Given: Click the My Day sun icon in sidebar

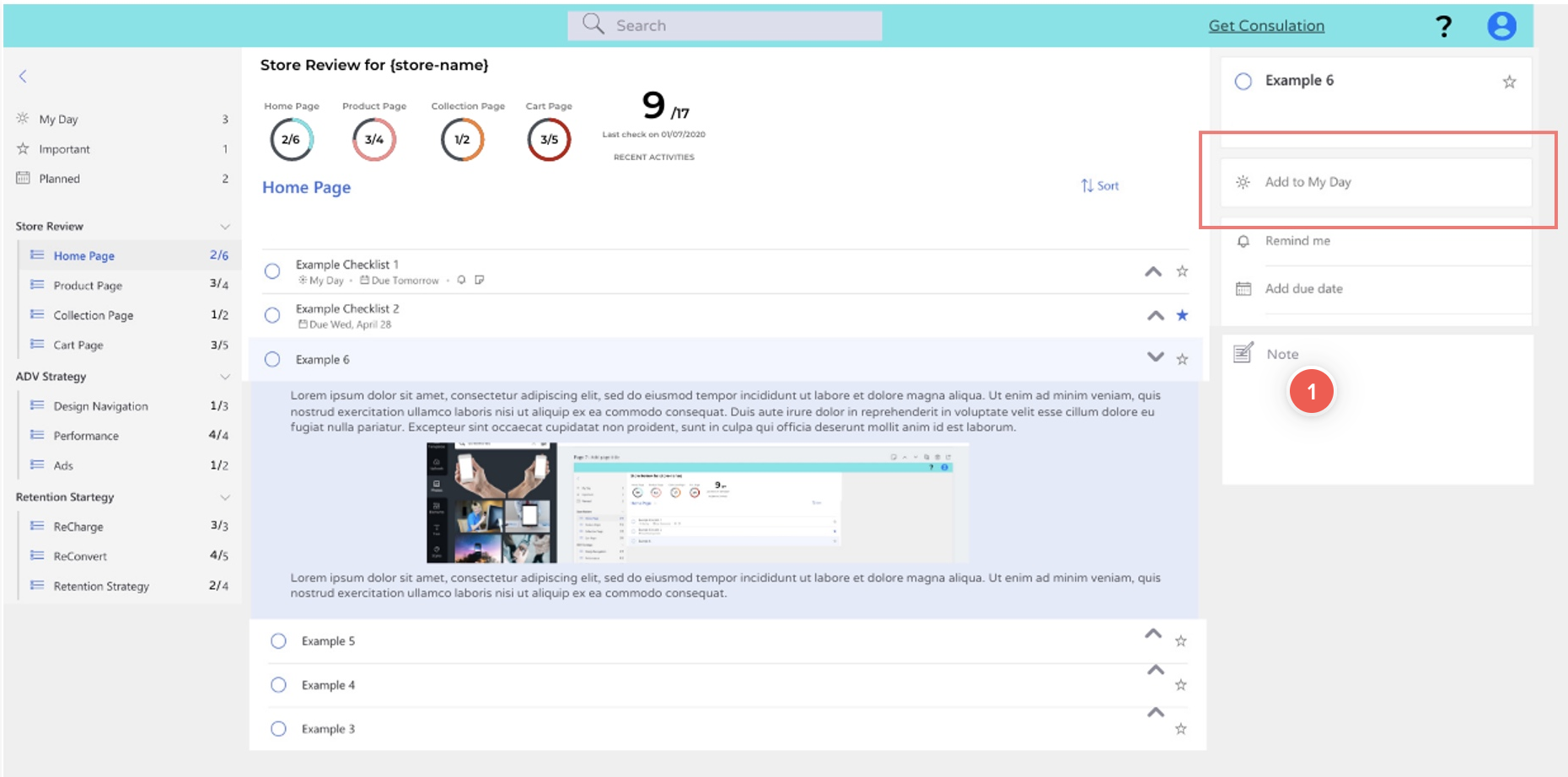Looking at the screenshot, I should [x=23, y=119].
